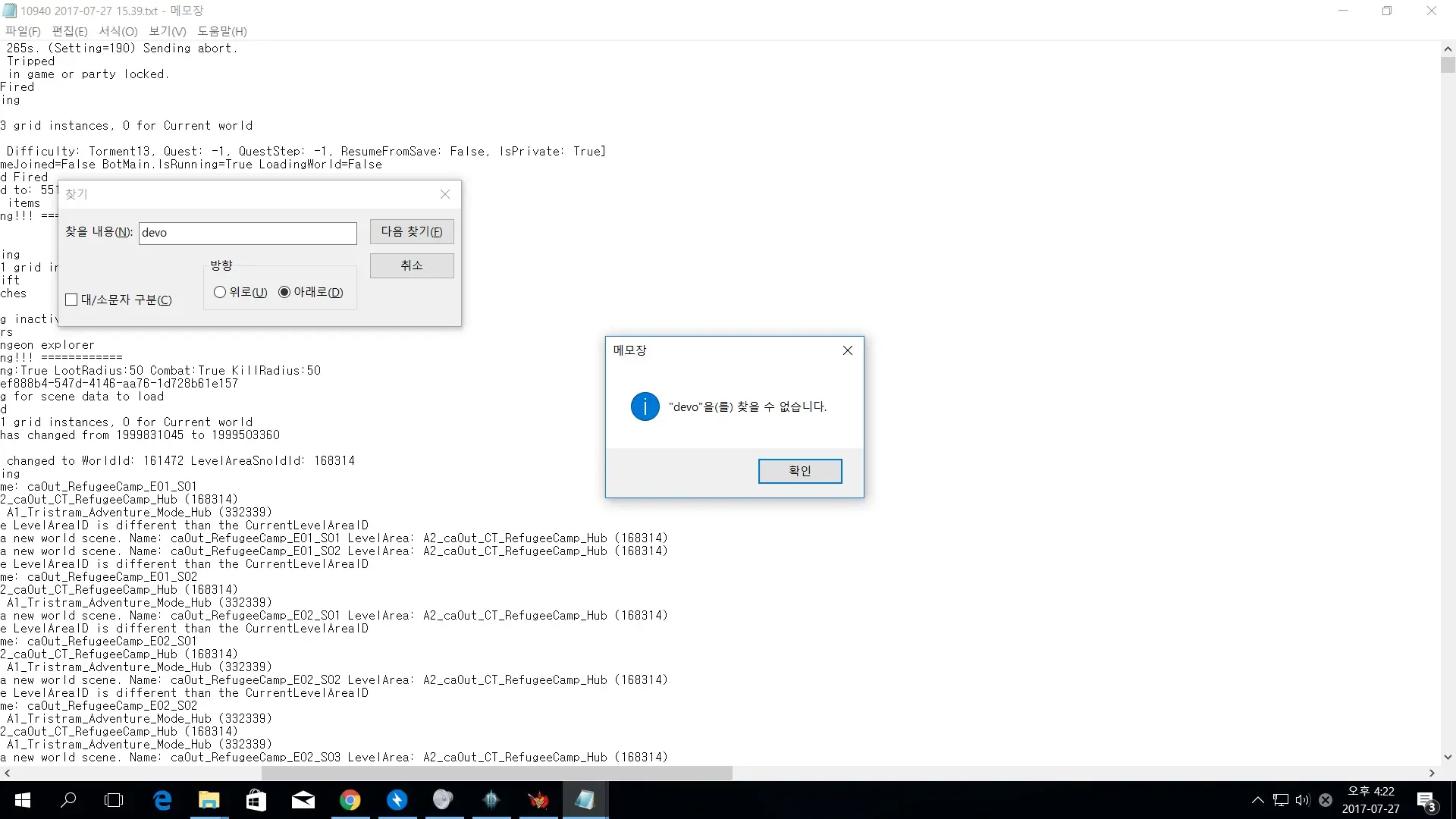Open File Explorer from the taskbar
The image size is (1456, 819).
[209, 800]
